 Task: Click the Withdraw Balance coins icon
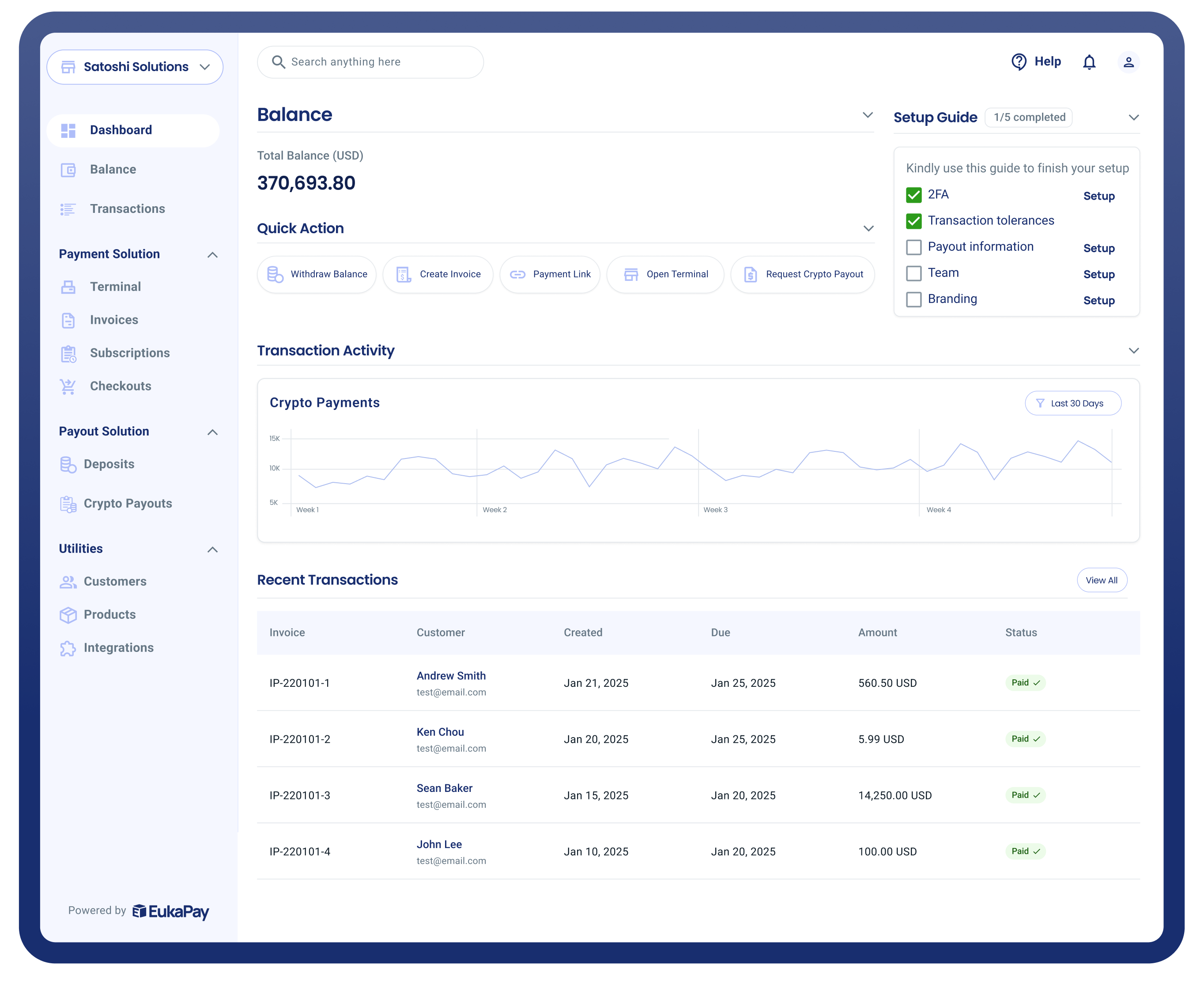[x=276, y=274]
